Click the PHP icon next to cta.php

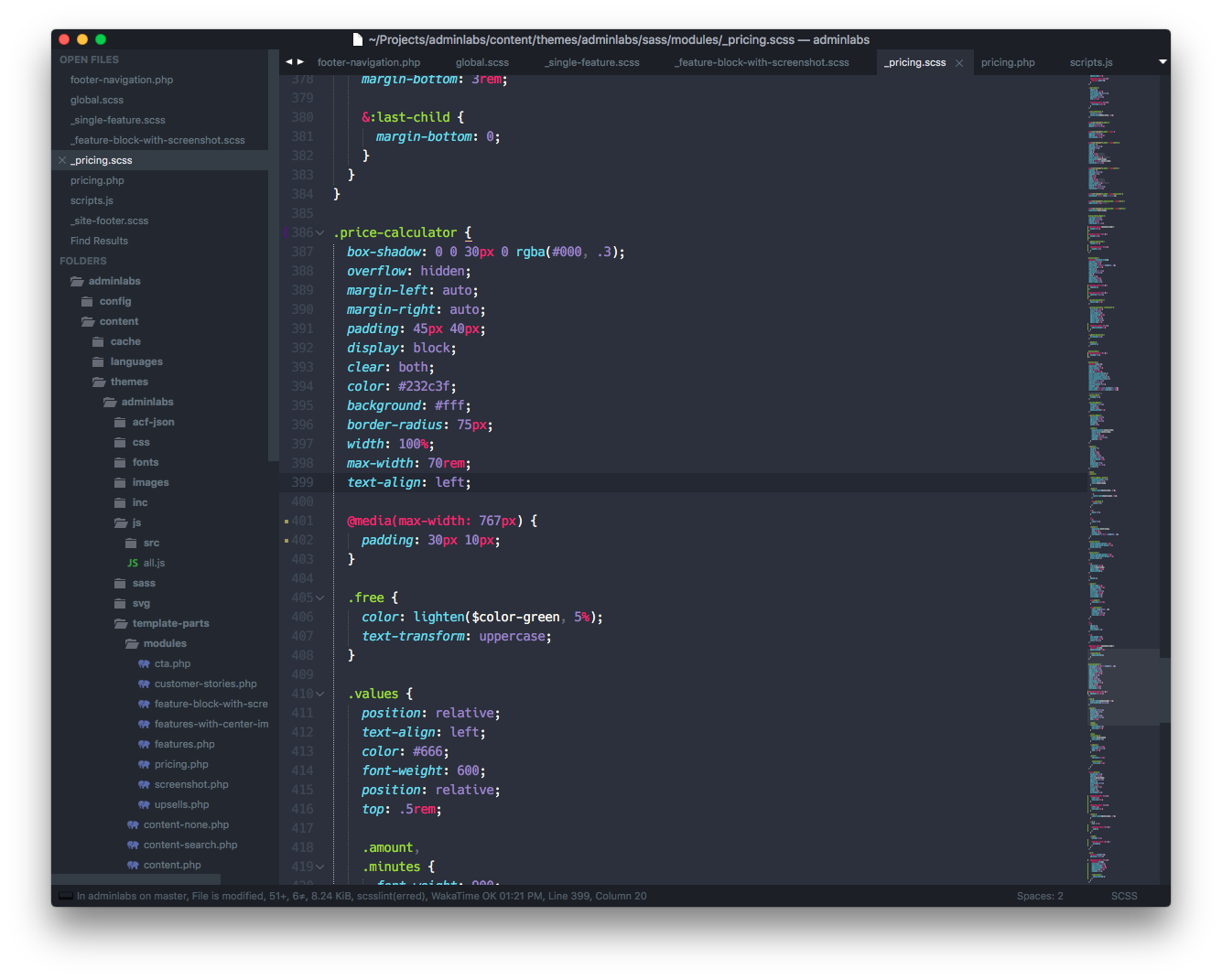pyautogui.click(x=144, y=663)
